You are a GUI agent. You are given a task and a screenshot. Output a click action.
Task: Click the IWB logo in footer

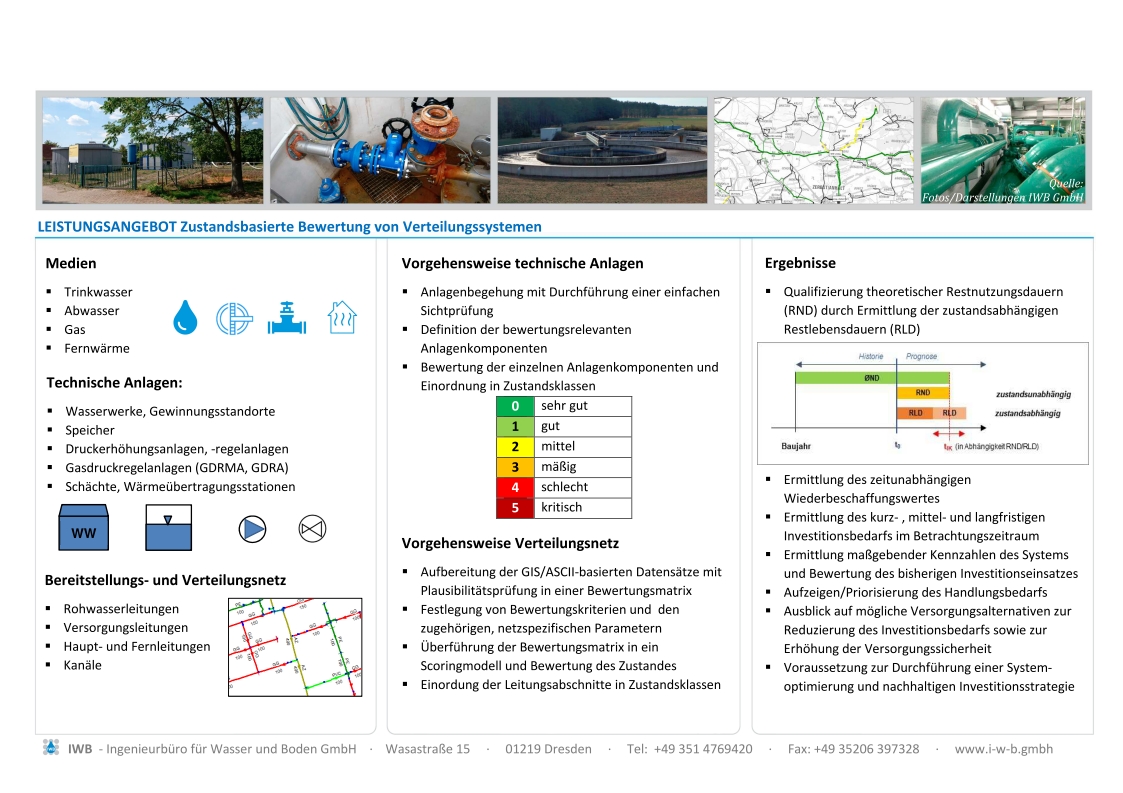point(51,748)
